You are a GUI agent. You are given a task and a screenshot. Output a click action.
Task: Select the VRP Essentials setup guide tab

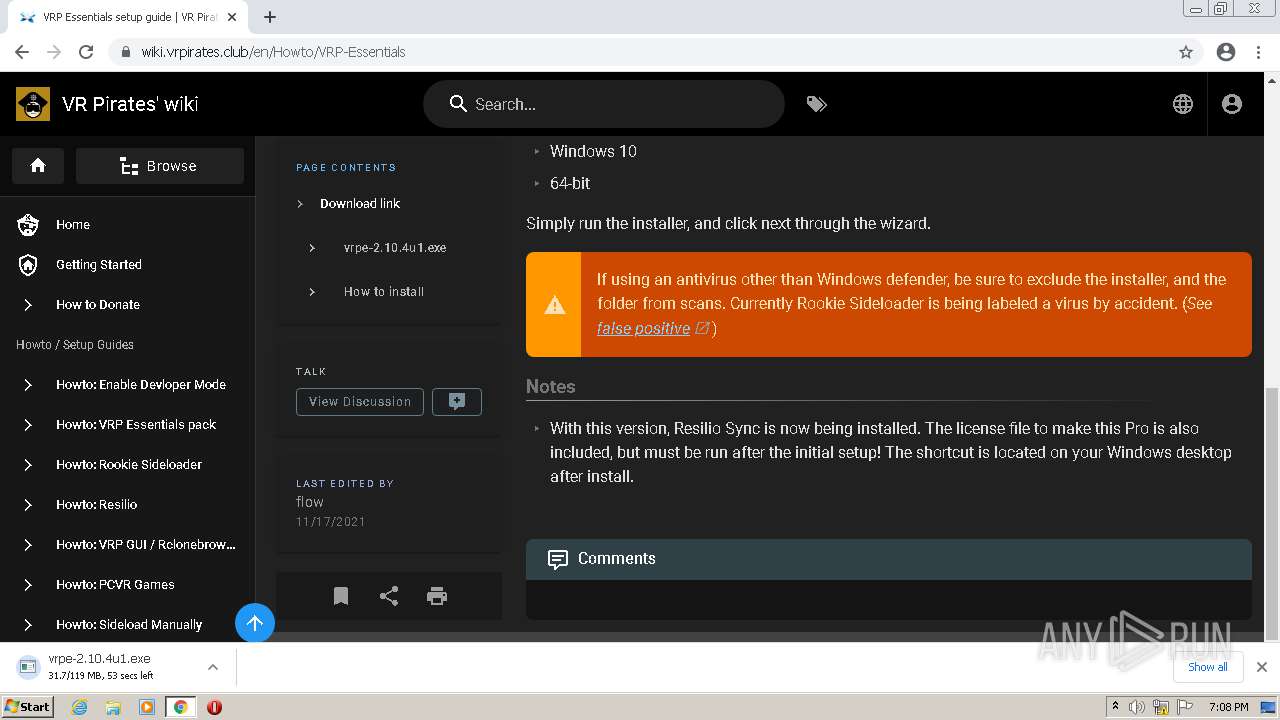pos(130,17)
